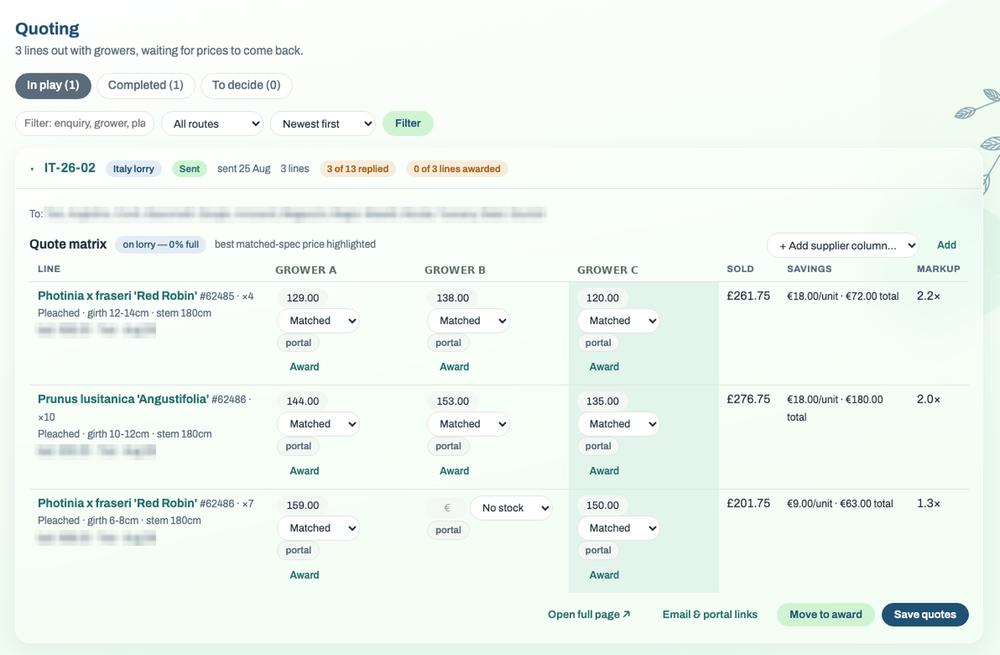Click savings €9.00/unit · €63.00 total

tap(840, 503)
